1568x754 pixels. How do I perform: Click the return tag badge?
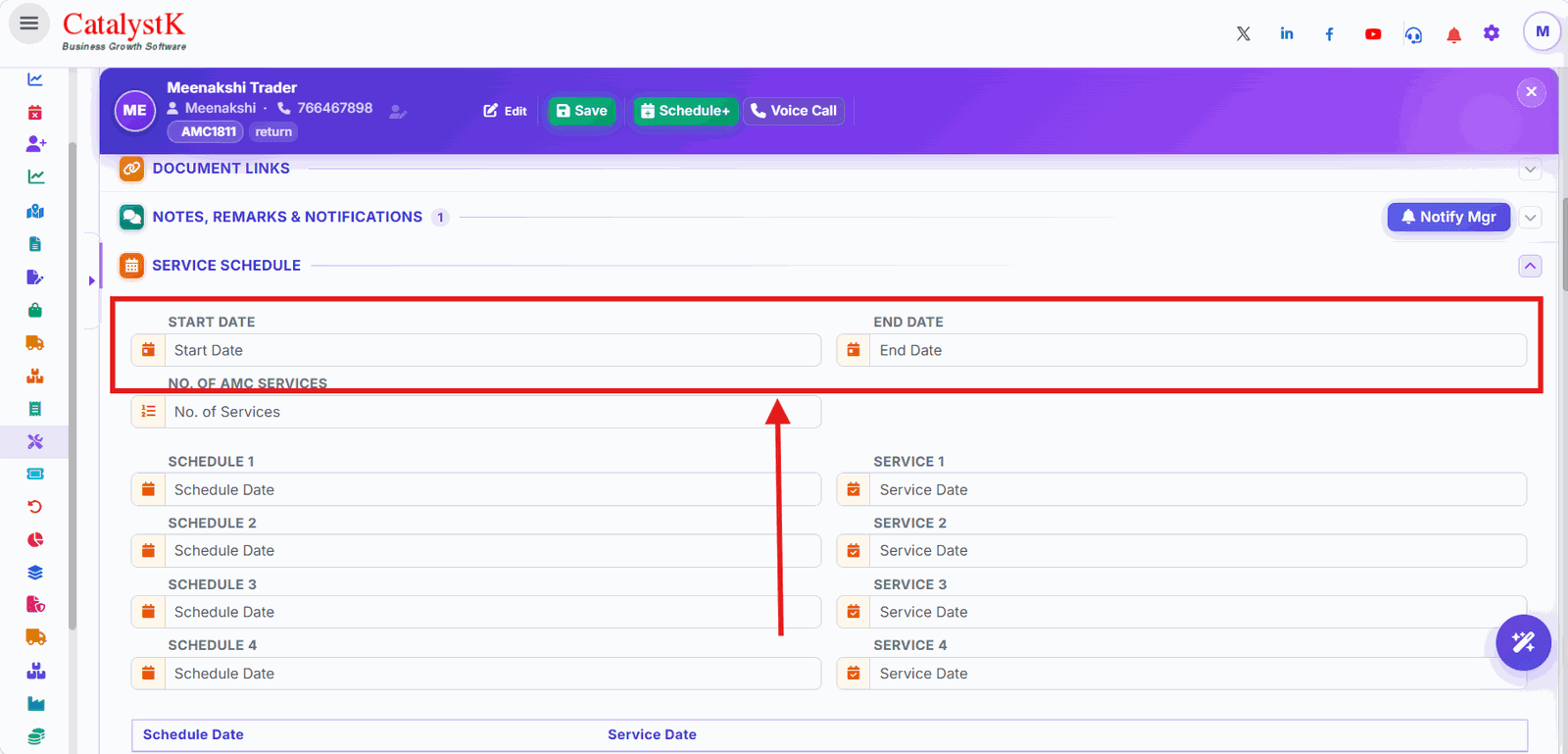273,131
